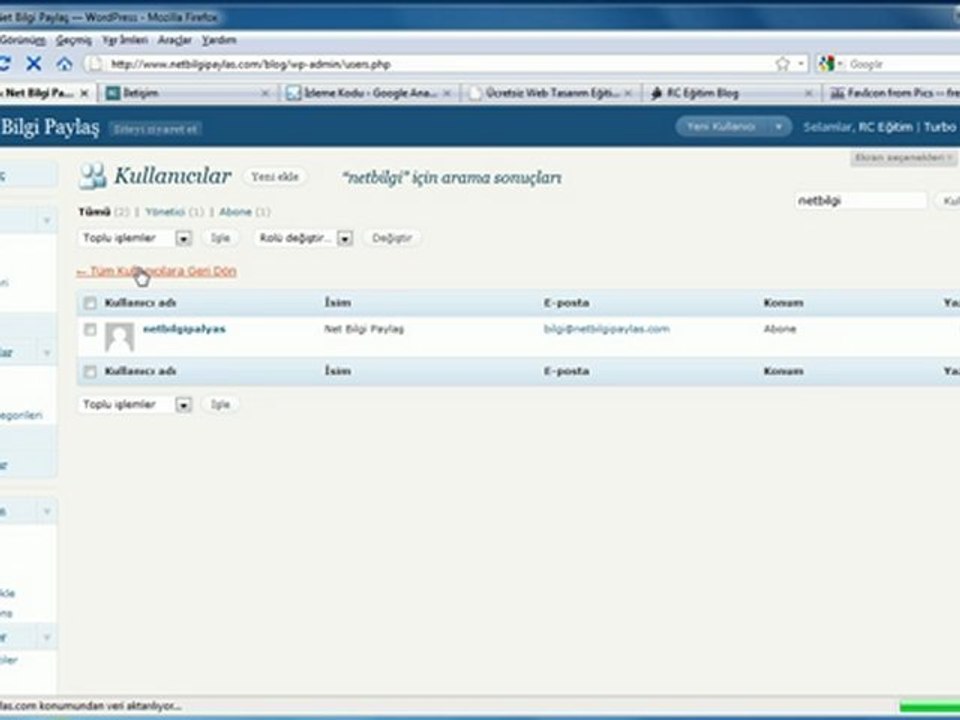This screenshot has width=960, height=720.
Task: Close the Net Bilgi Paylaş tab
Action: tap(84, 93)
